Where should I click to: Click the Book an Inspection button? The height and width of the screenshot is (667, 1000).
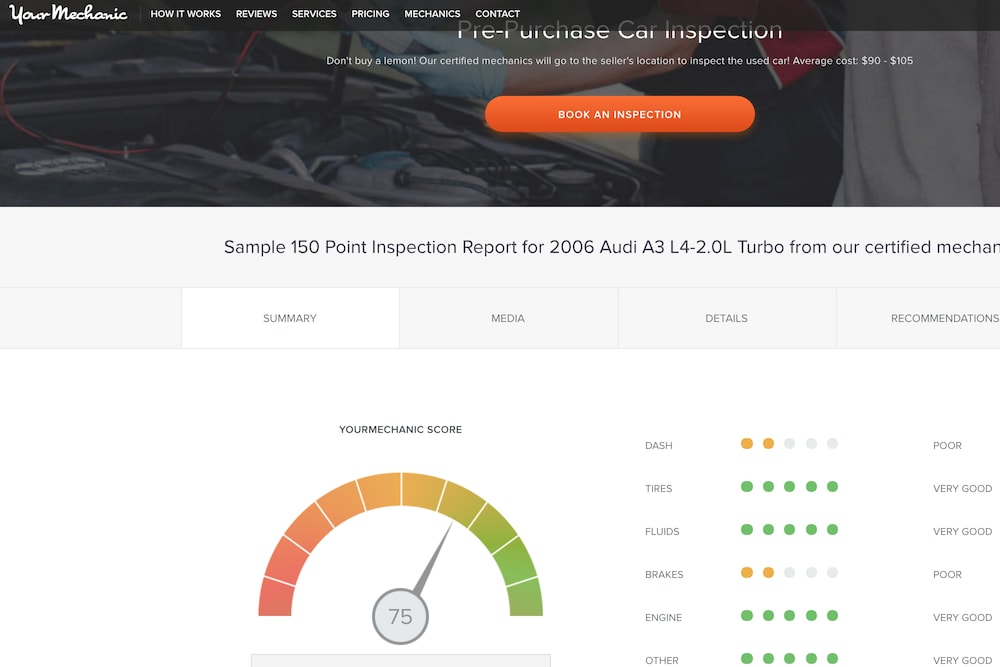coord(620,114)
